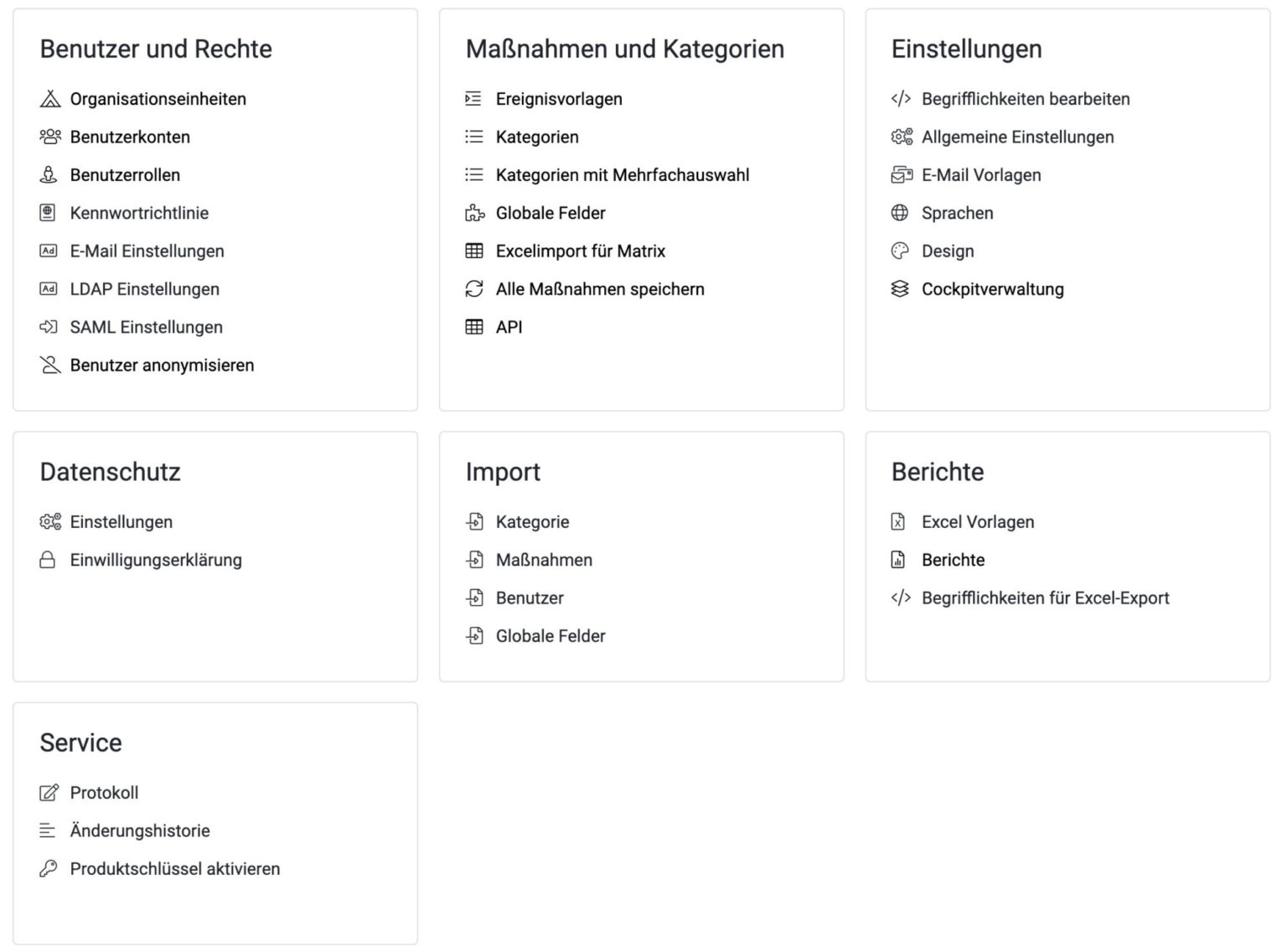Click the Einwilligungserklärung lock icon
The width and height of the screenshot is (1287, 952).
(48, 560)
